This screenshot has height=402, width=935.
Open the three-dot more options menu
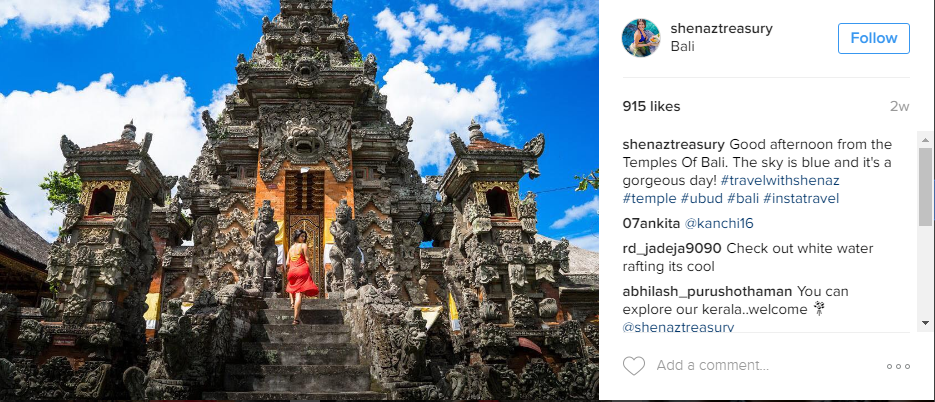[898, 366]
